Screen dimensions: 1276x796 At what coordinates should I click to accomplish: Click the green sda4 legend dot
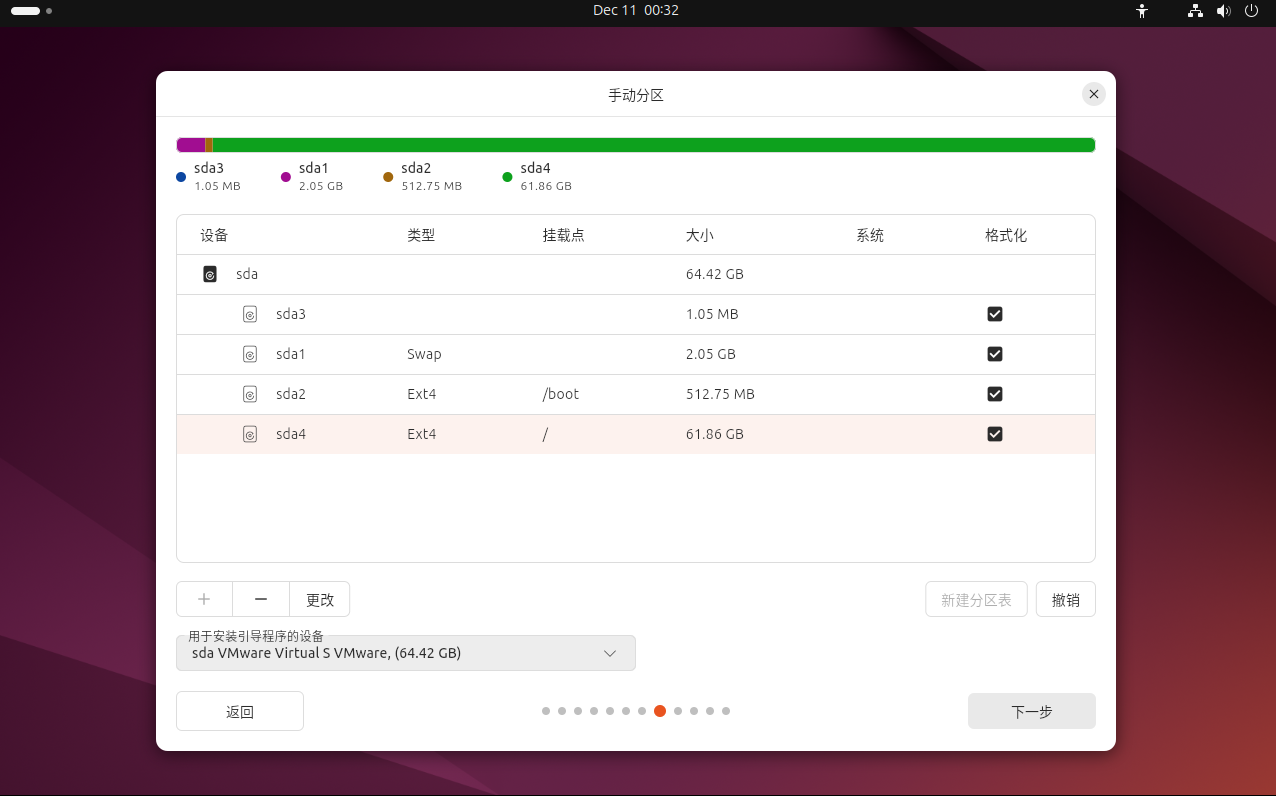tap(507, 177)
